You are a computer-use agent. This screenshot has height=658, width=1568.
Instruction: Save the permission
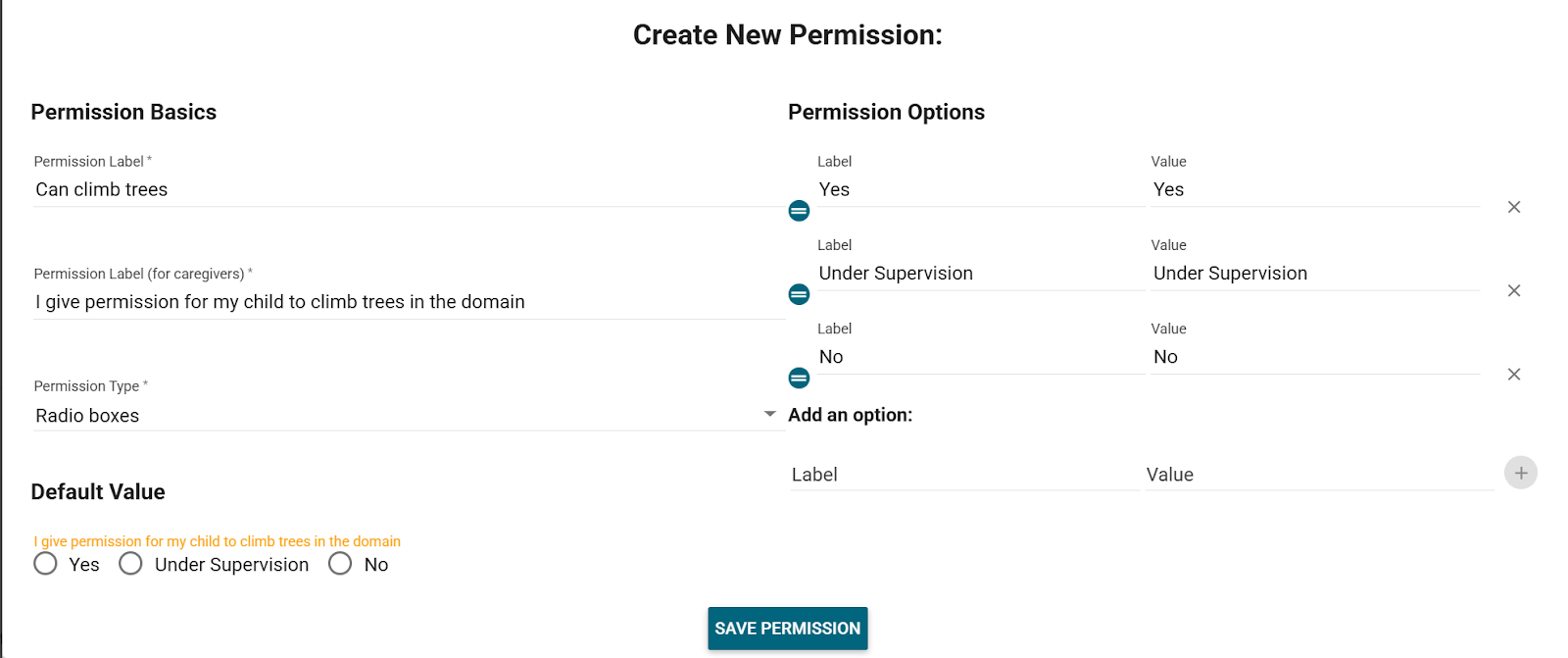(787, 629)
